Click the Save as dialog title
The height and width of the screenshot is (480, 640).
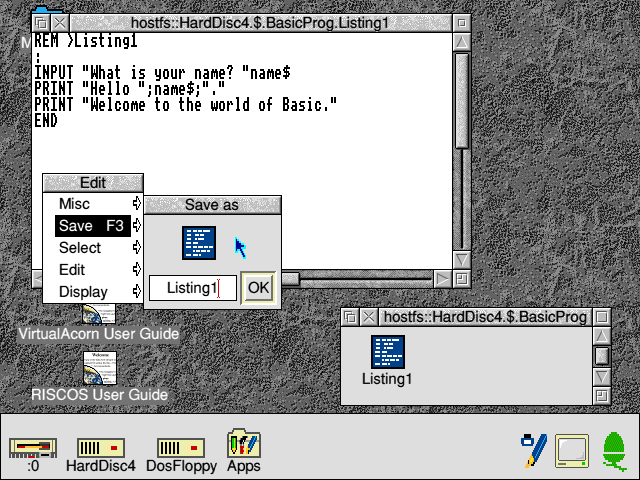(x=212, y=205)
